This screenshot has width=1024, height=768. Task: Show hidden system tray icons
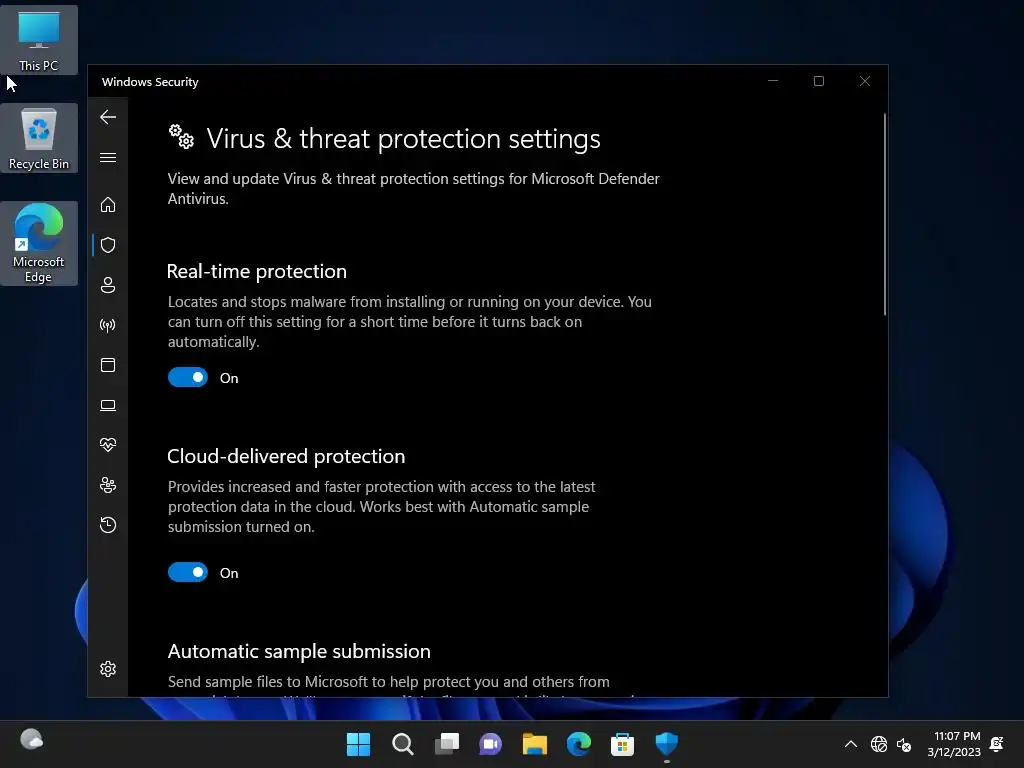coord(851,744)
